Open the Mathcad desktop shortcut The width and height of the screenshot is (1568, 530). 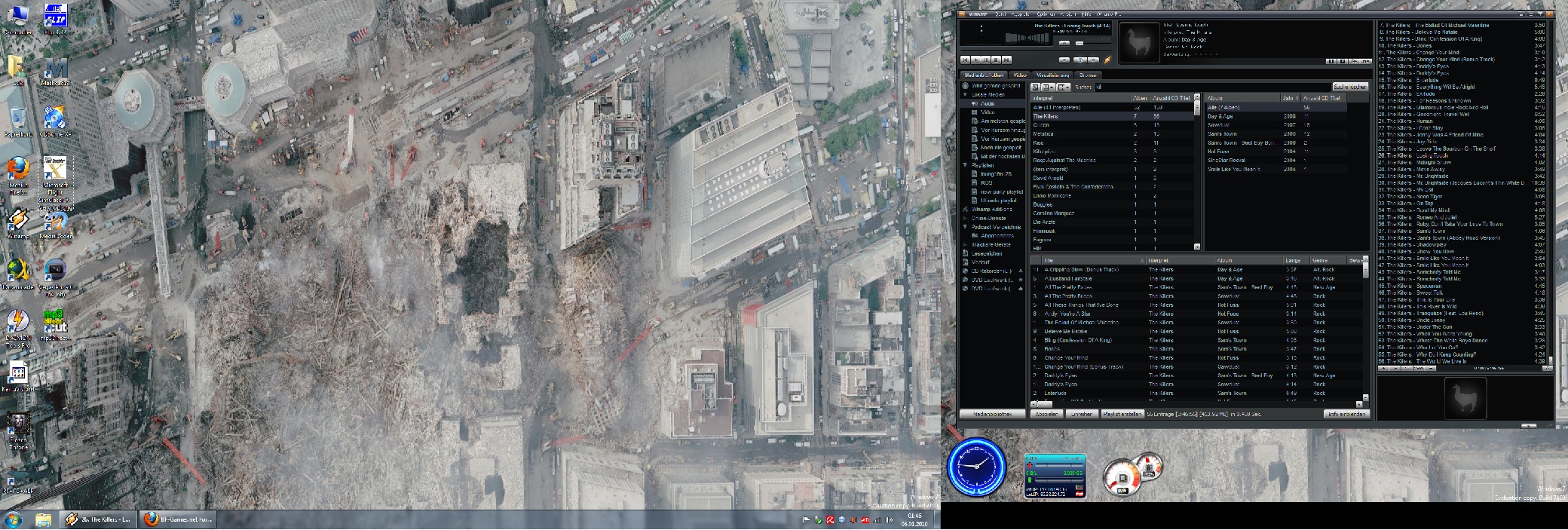pos(56,73)
